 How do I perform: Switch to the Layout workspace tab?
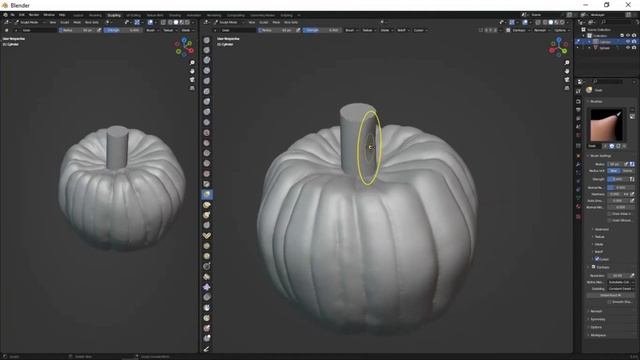[78, 15]
